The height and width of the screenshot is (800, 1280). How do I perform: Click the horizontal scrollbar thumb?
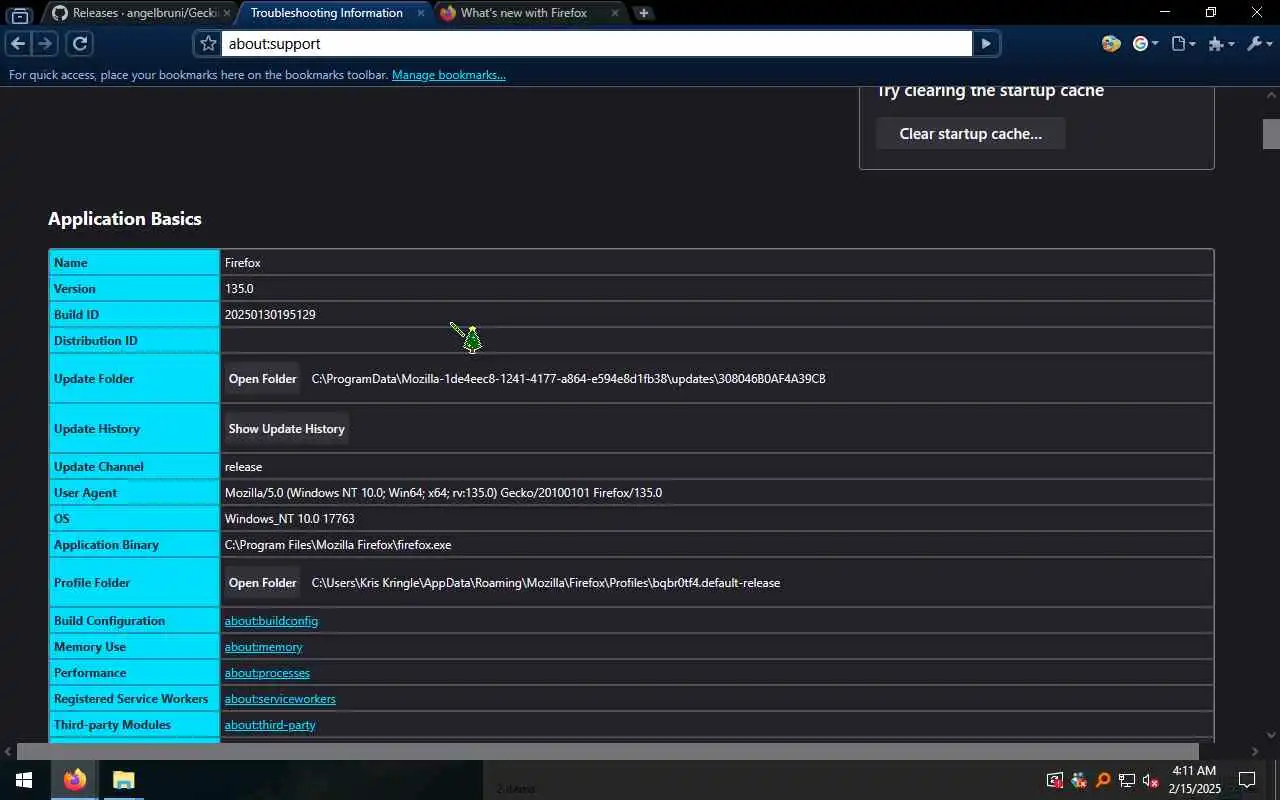[607, 751]
